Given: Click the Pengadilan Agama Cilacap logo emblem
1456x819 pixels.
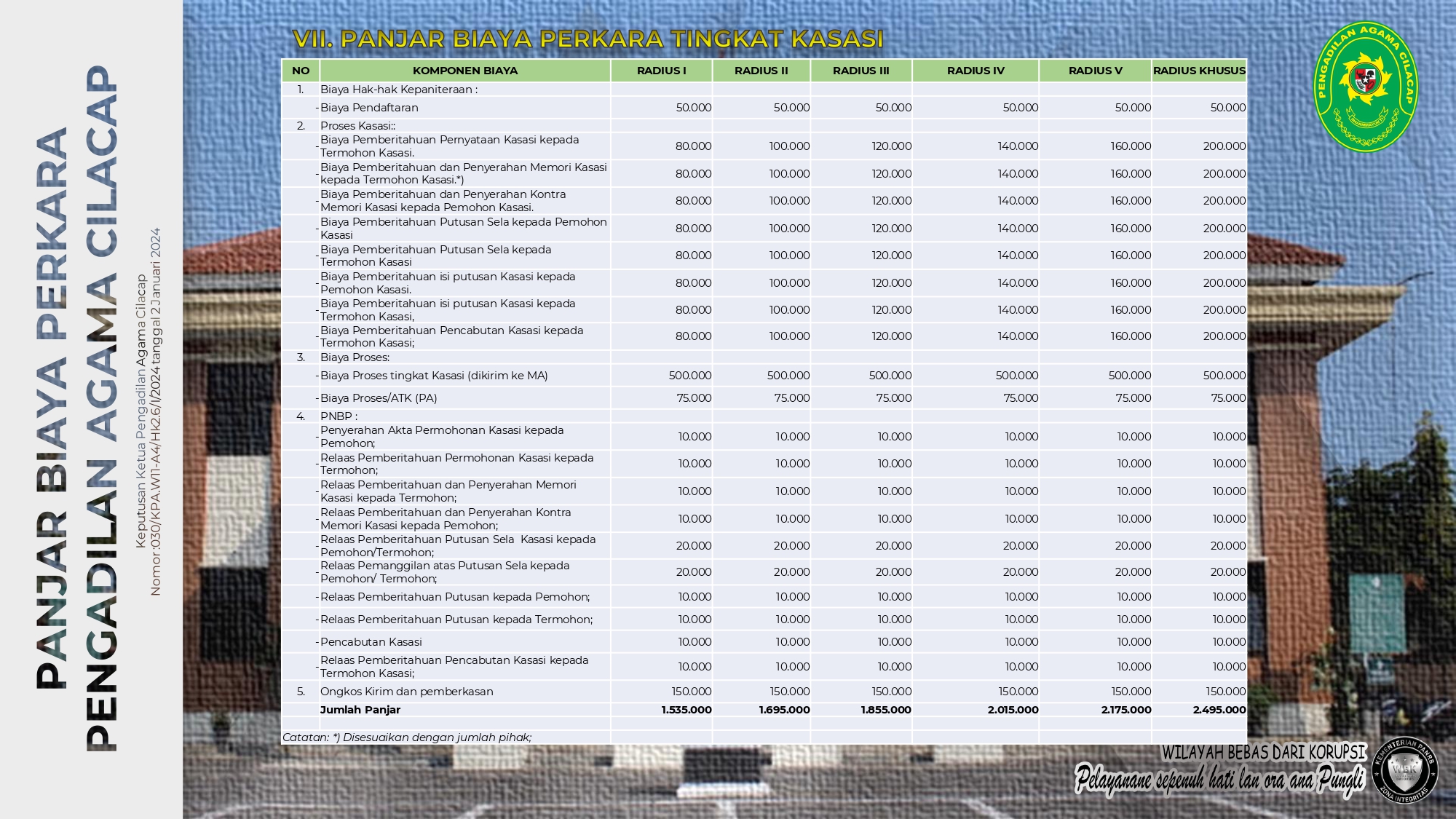Looking at the screenshot, I should [x=1365, y=87].
